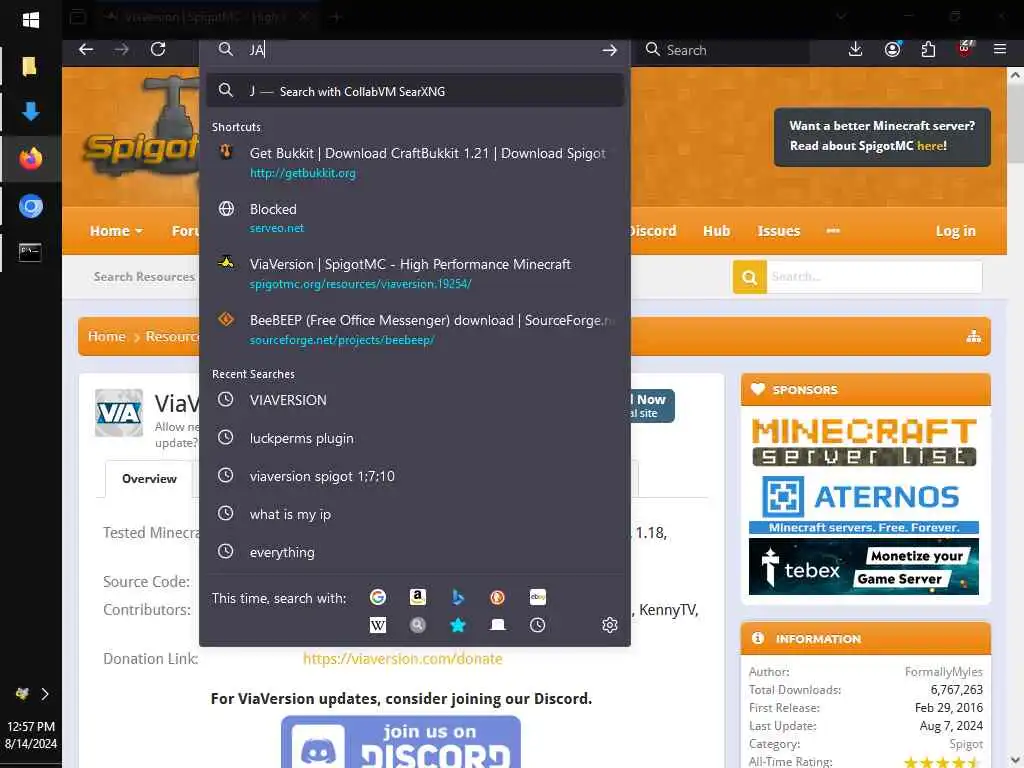Reload the current page
The height and width of the screenshot is (768, 1024).
157,50
